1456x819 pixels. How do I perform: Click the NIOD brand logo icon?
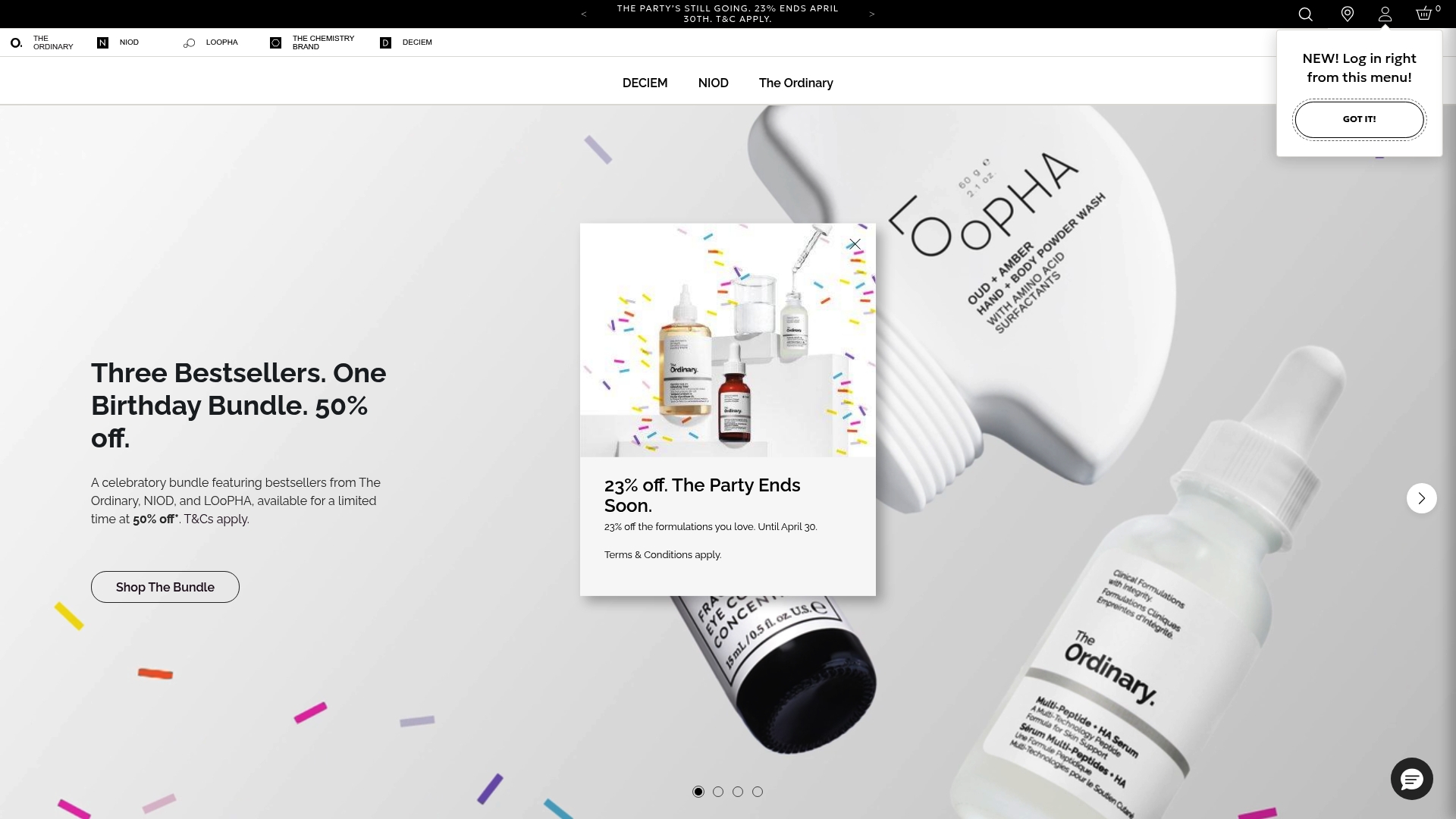(102, 43)
